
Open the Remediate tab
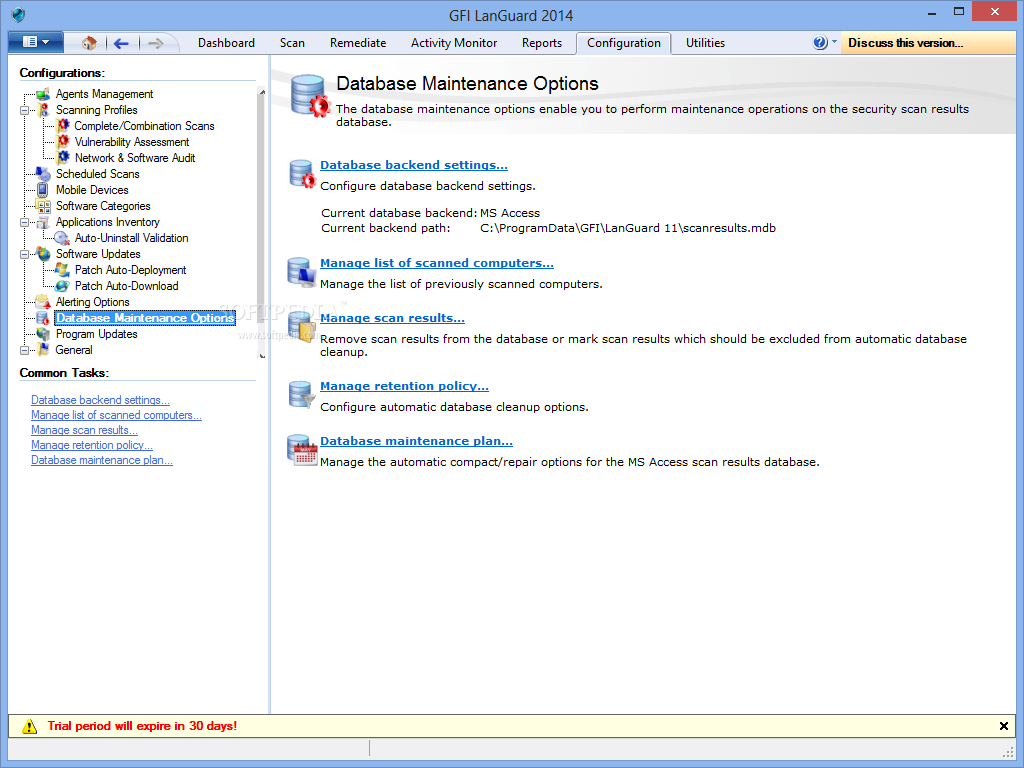(x=358, y=43)
